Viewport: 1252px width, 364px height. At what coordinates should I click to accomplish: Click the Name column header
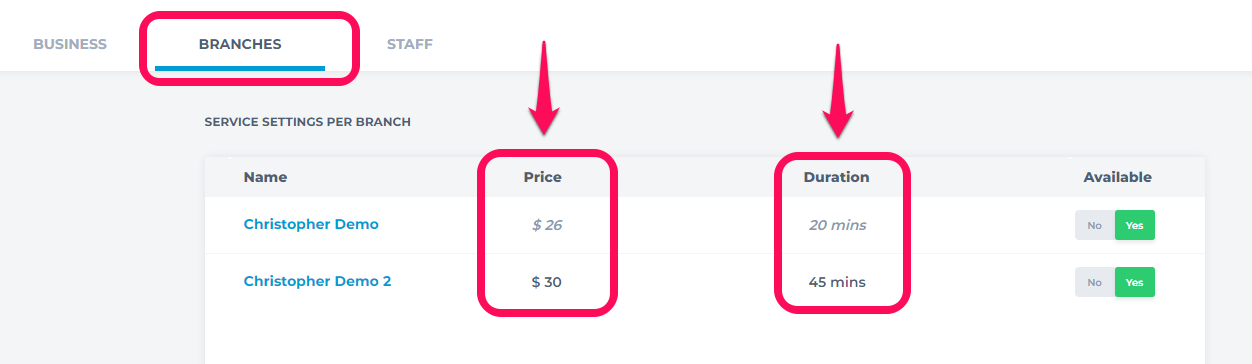[265, 177]
